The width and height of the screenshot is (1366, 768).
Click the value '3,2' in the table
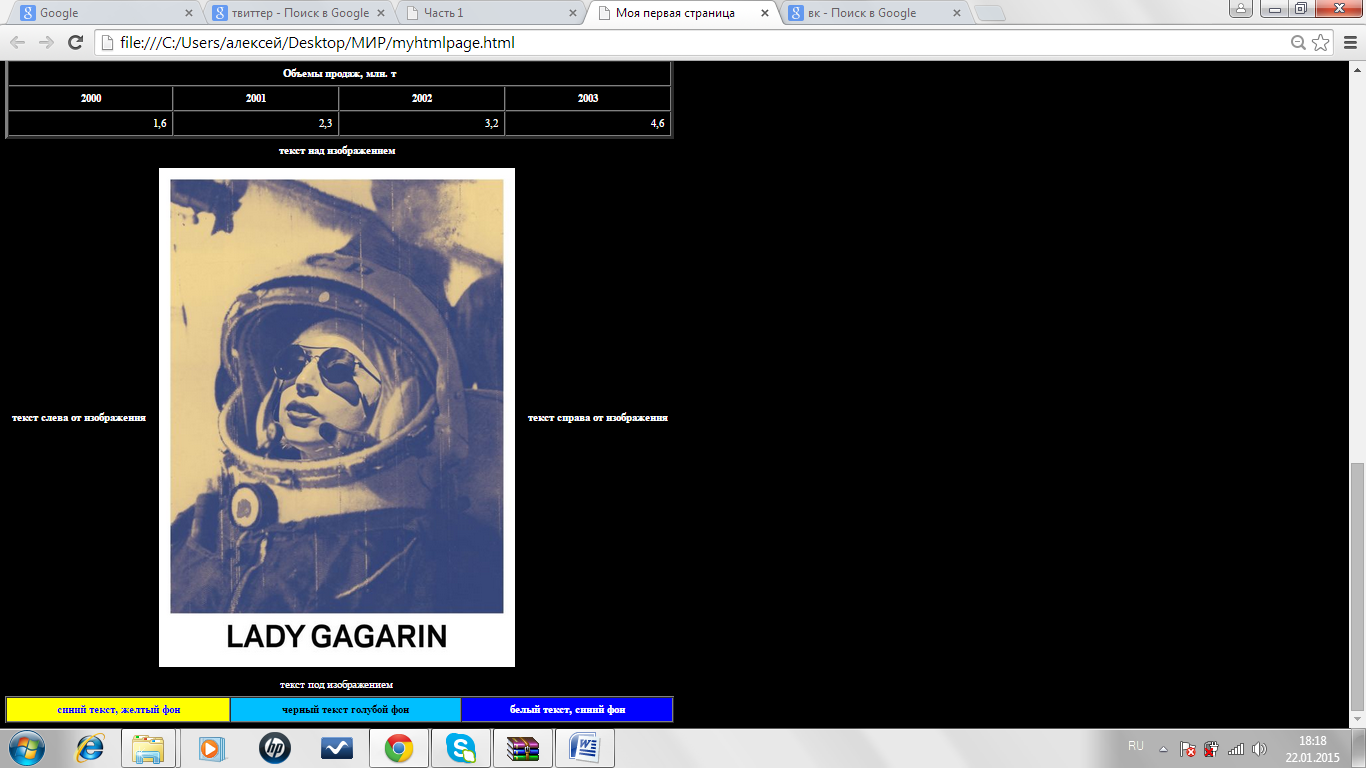click(491, 123)
